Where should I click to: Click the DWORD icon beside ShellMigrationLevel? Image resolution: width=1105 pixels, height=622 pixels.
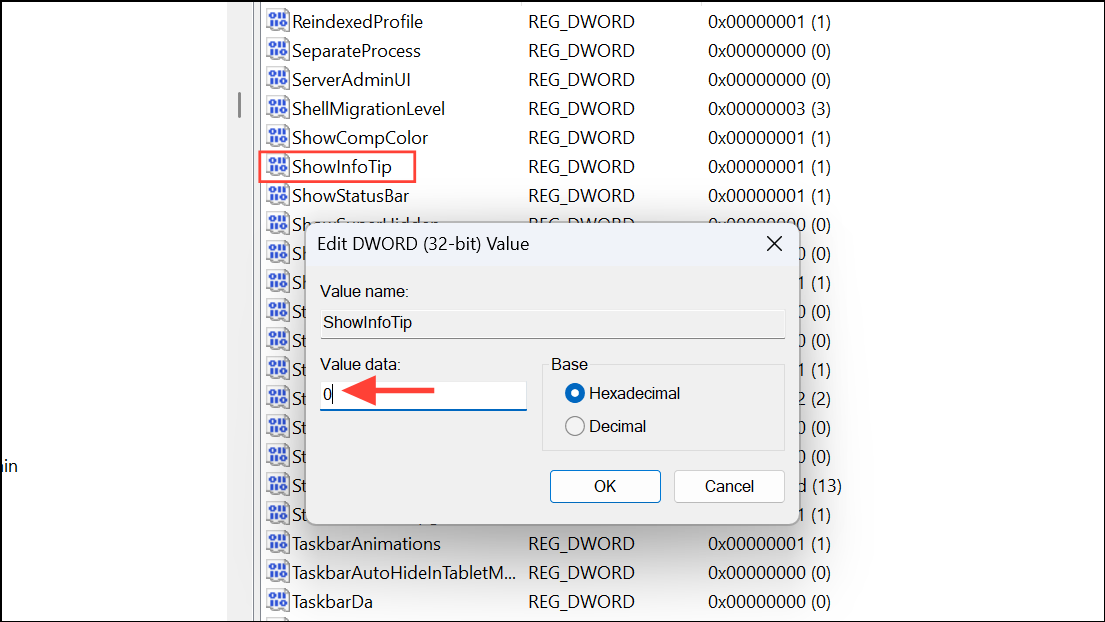[x=277, y=108]
